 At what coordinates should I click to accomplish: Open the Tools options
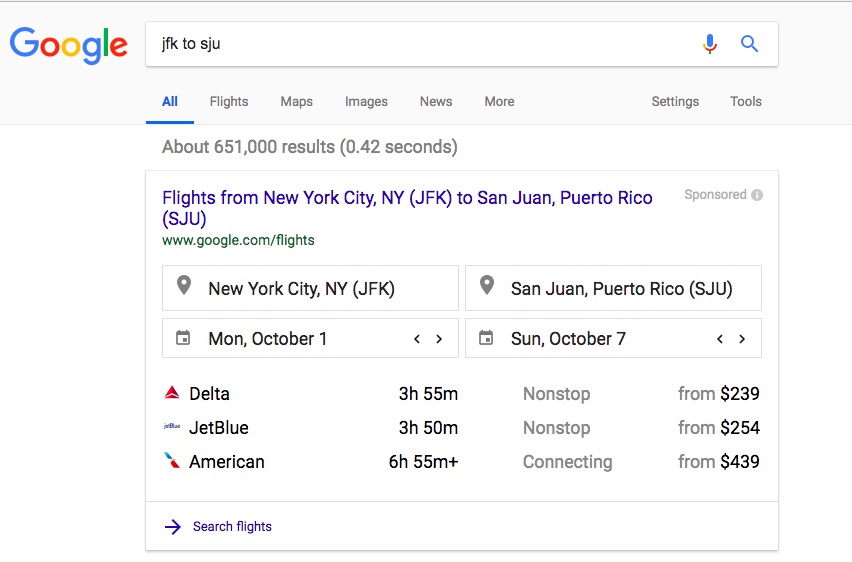coord(745,101)
